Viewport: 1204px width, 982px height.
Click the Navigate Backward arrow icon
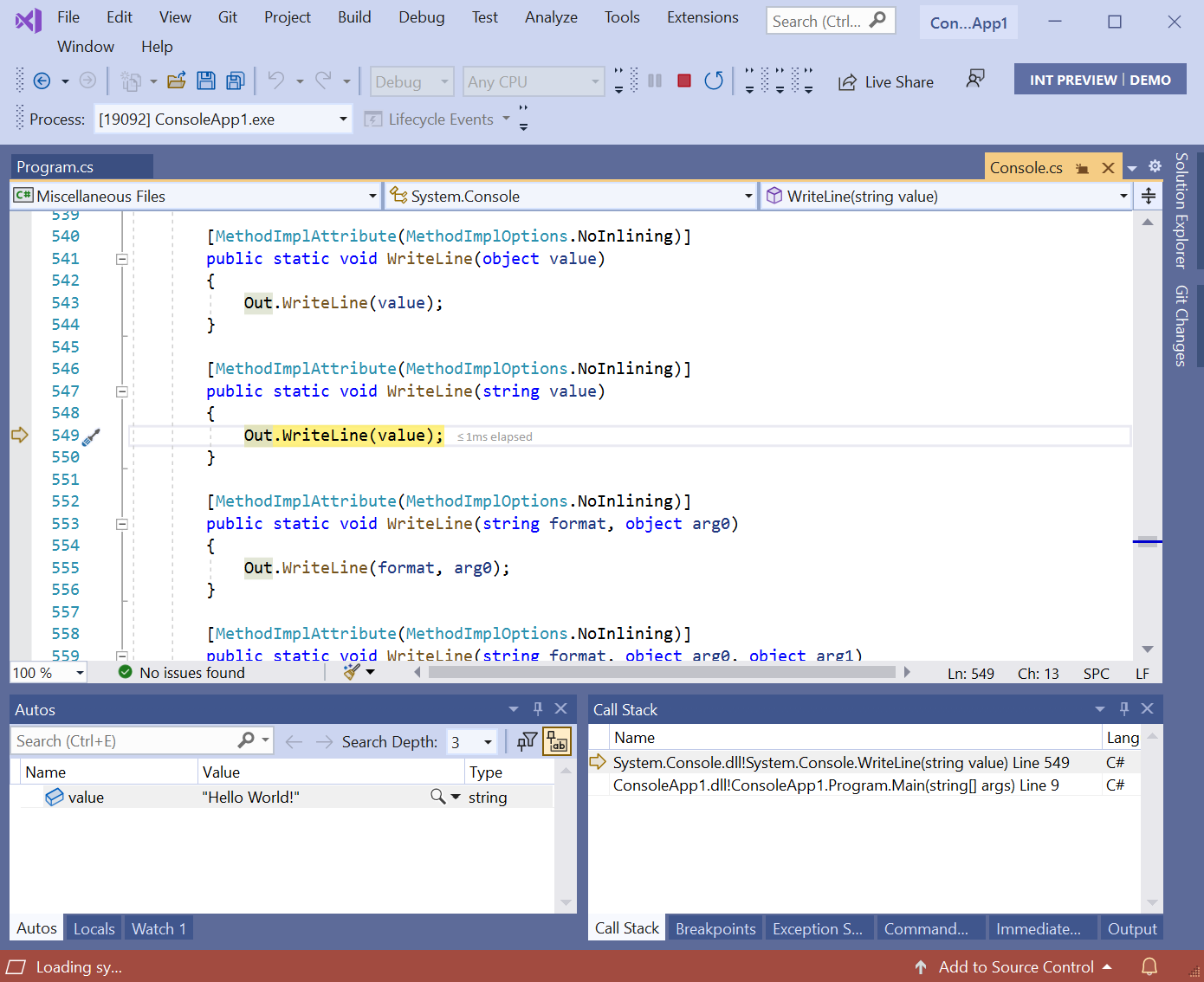pyautogui.click(x=42, y=81)
